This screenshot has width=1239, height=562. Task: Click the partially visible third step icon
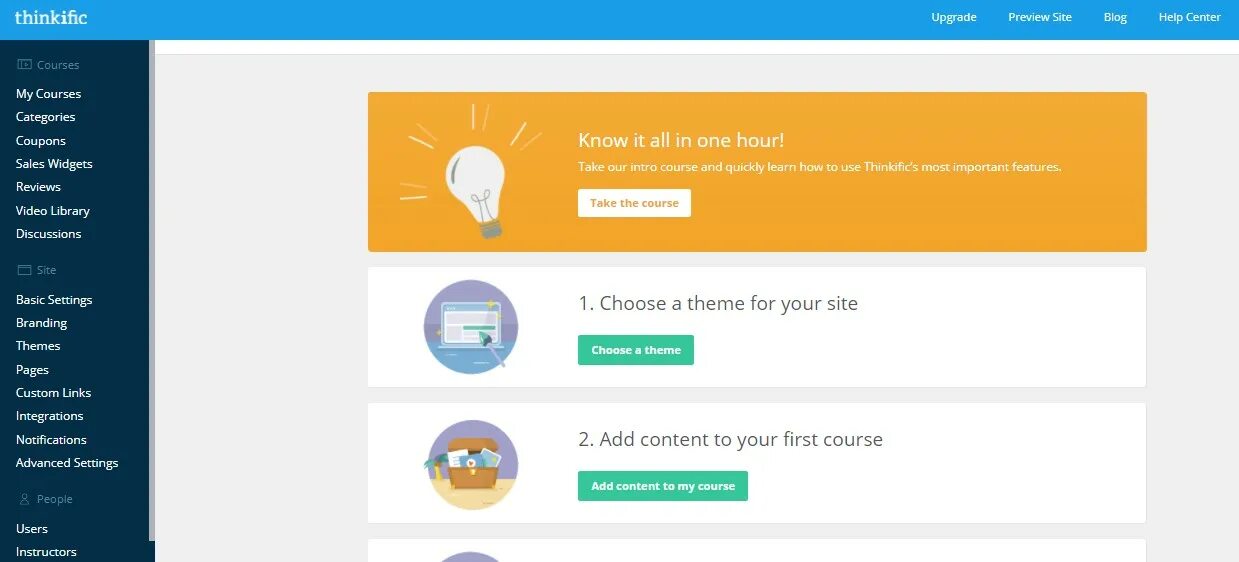click(471, 556)
